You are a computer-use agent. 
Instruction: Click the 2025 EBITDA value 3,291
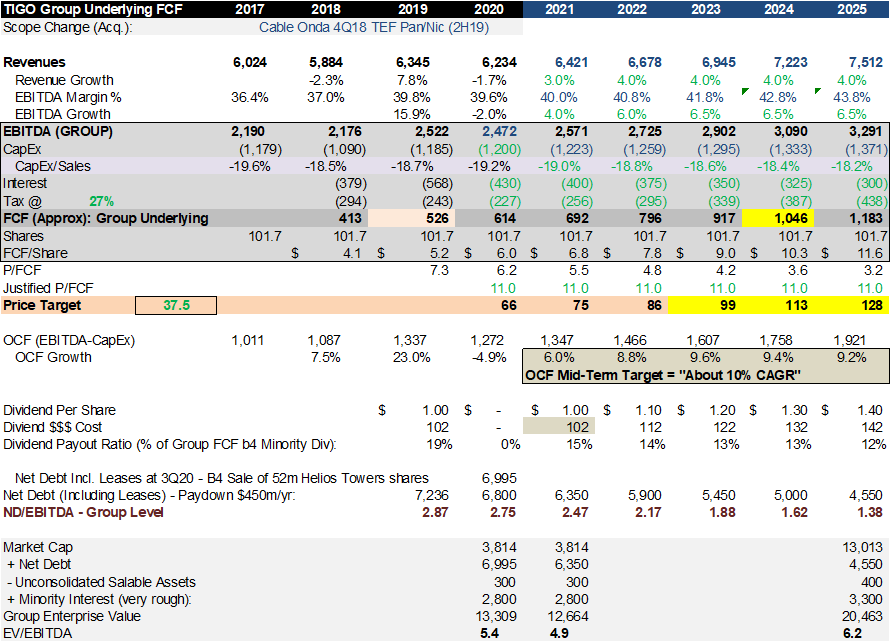point(865,131)
